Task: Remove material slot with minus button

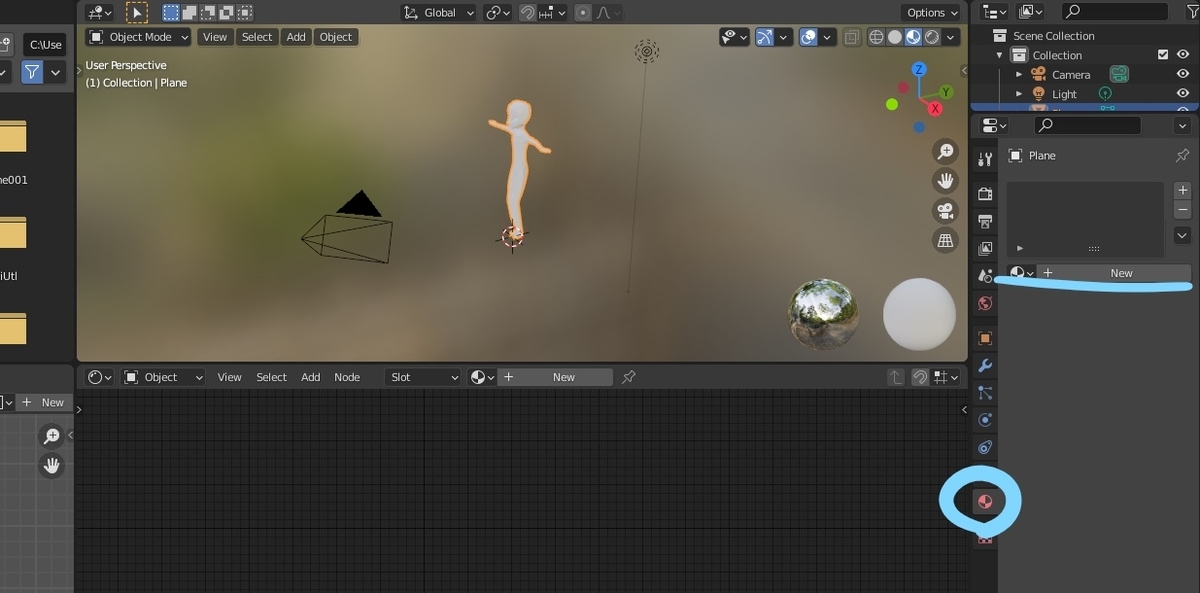Action: 1182,210
